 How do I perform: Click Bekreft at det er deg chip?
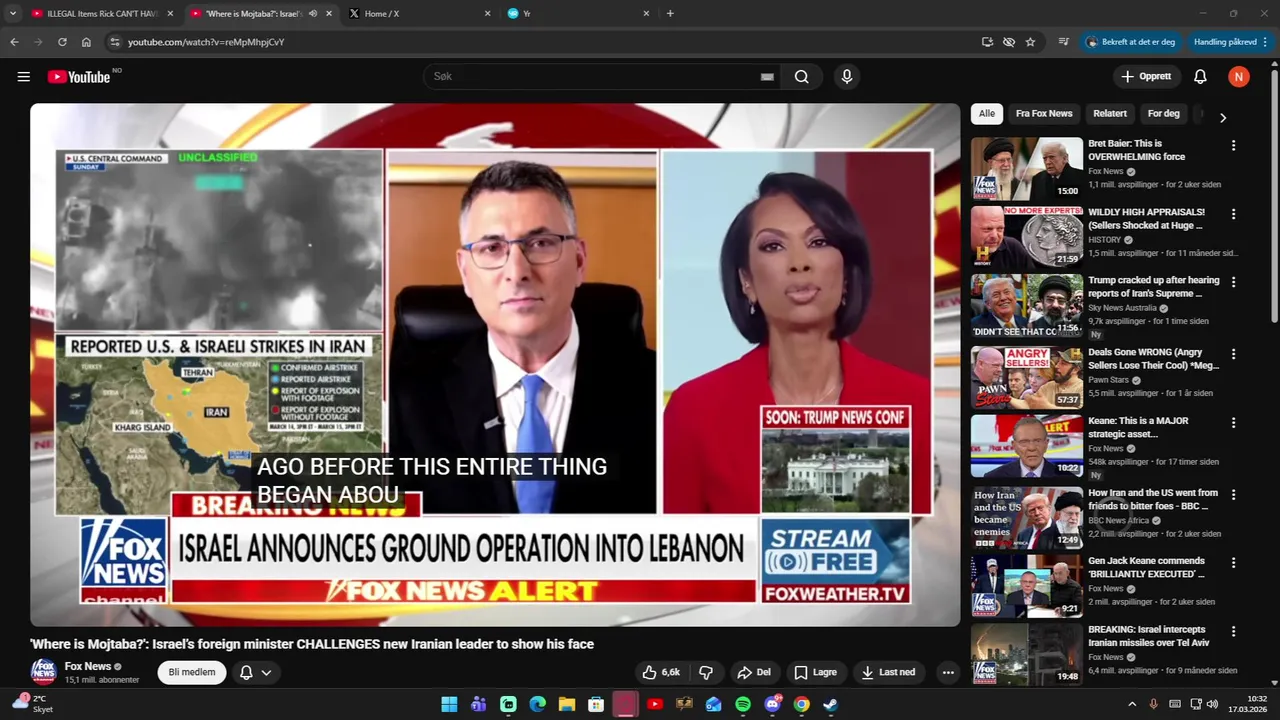(x=1131, y=42)
